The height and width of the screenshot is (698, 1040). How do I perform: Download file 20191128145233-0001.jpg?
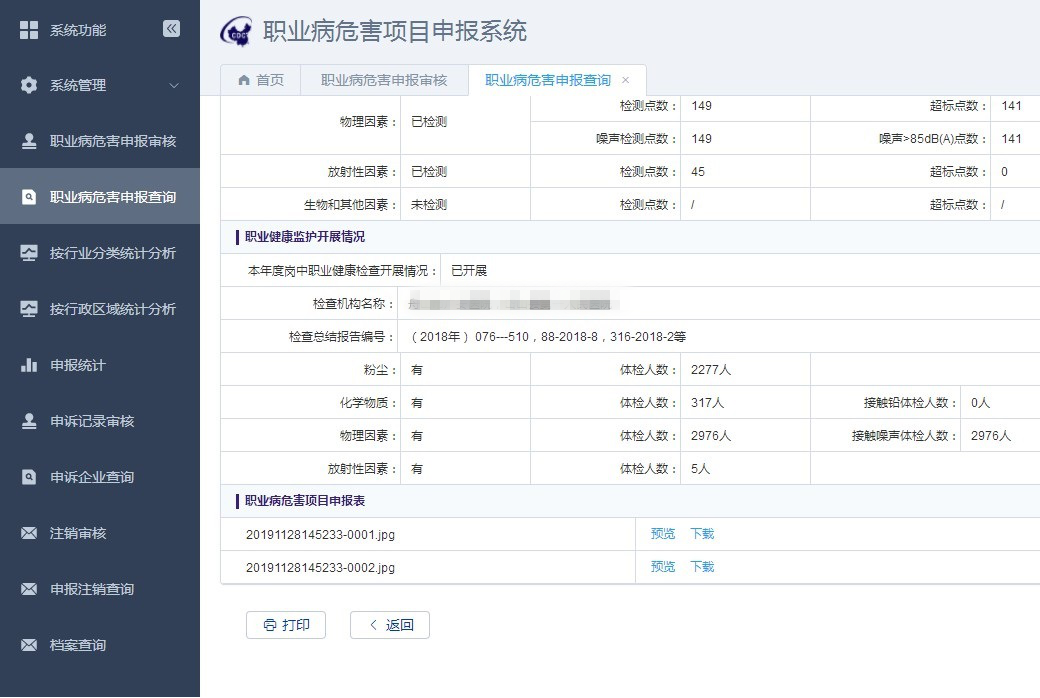pos(702,533)
